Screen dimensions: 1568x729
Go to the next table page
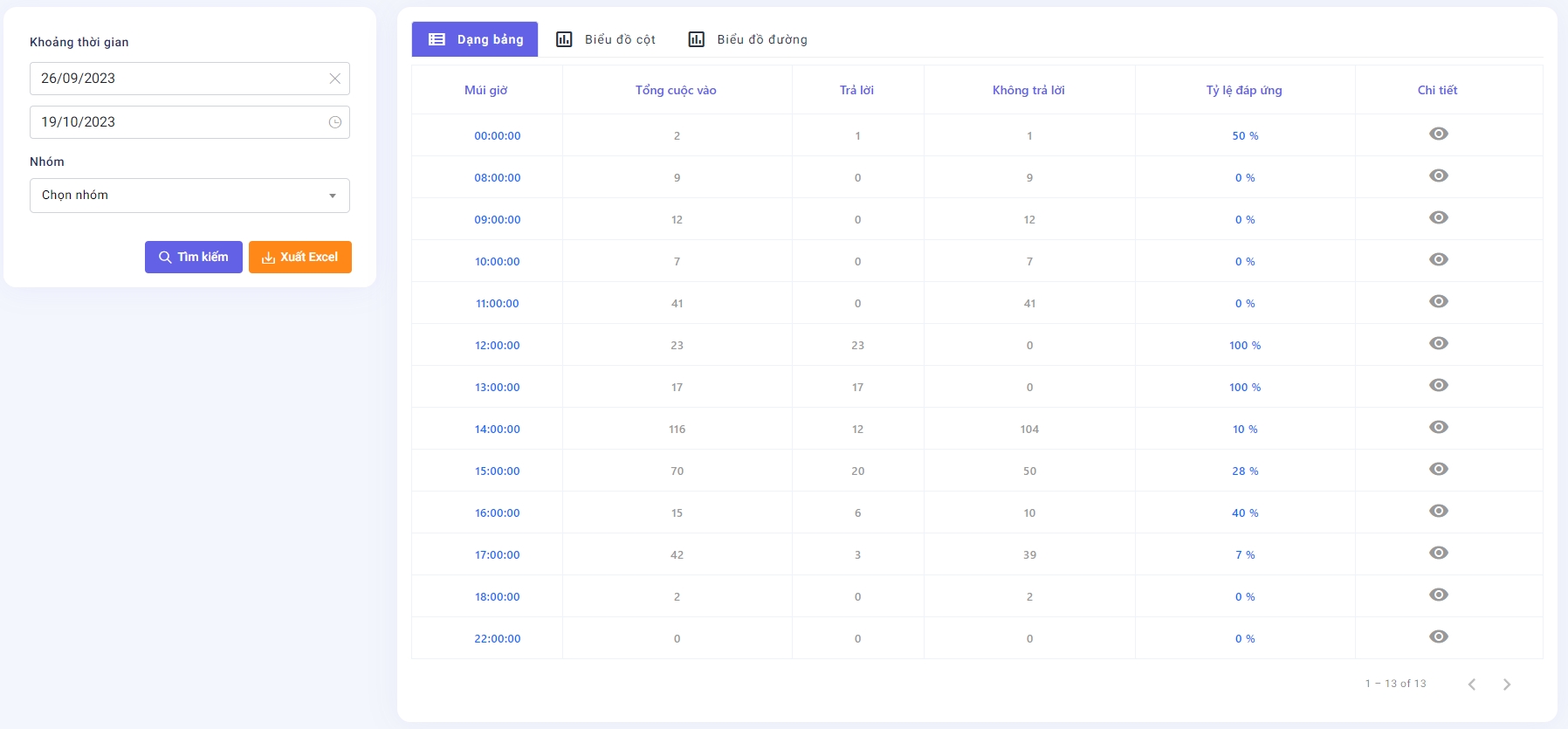coord(1506,684)
